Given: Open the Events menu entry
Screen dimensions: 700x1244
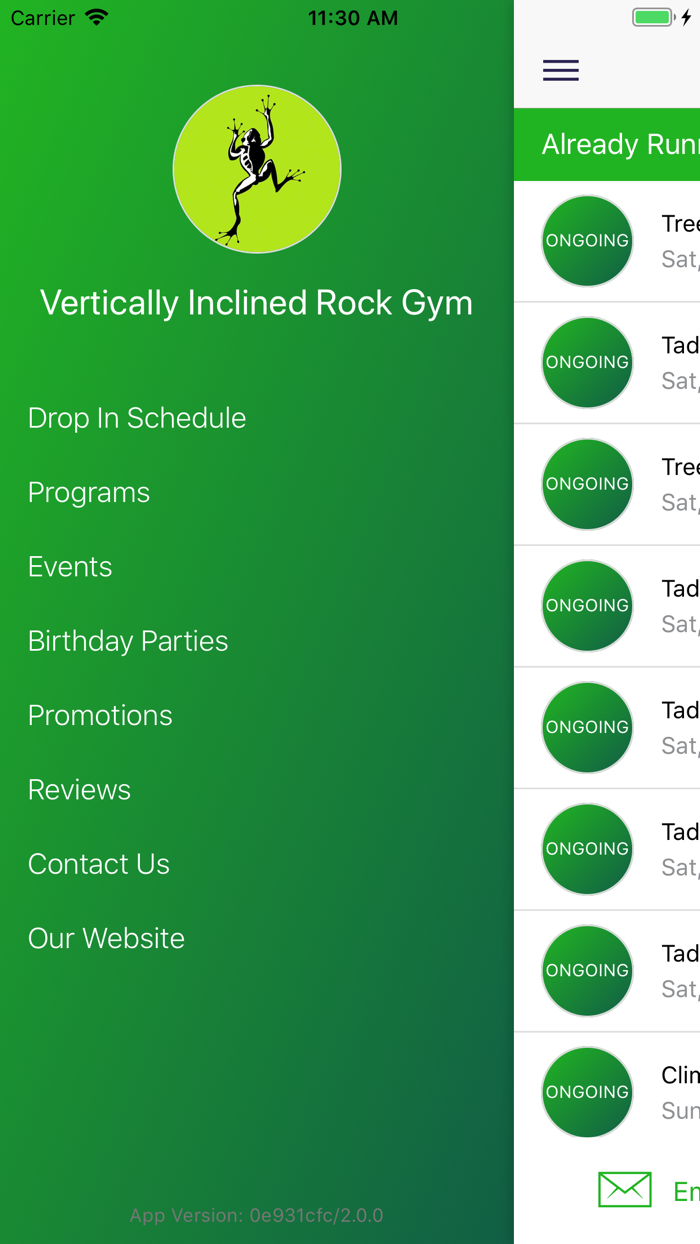Looking at the screenshot, I should click(x=70, y=566).
